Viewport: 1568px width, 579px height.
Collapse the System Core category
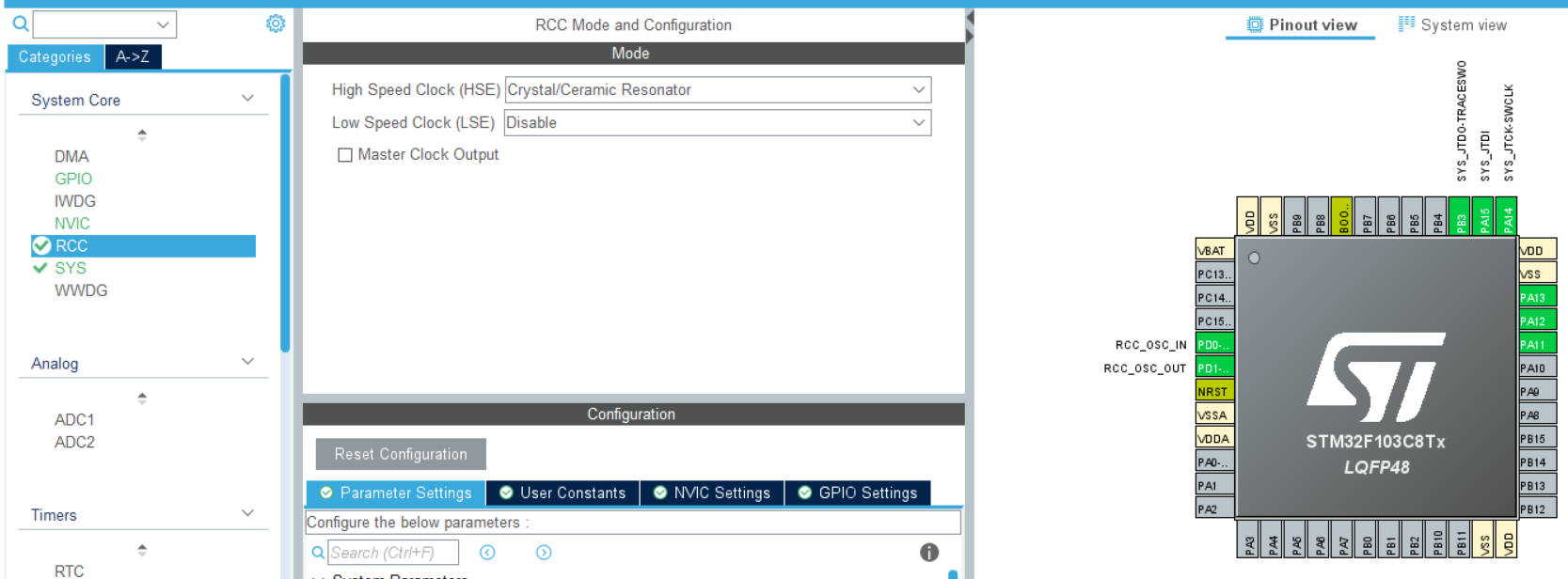pos(247,99)
